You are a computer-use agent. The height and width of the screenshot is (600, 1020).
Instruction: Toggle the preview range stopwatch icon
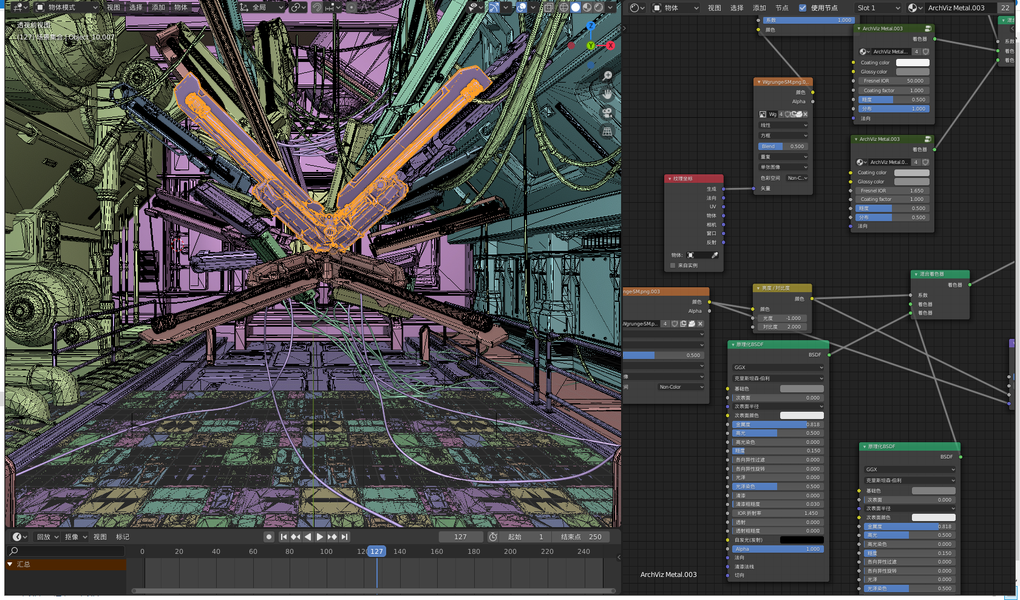point(493,537)
